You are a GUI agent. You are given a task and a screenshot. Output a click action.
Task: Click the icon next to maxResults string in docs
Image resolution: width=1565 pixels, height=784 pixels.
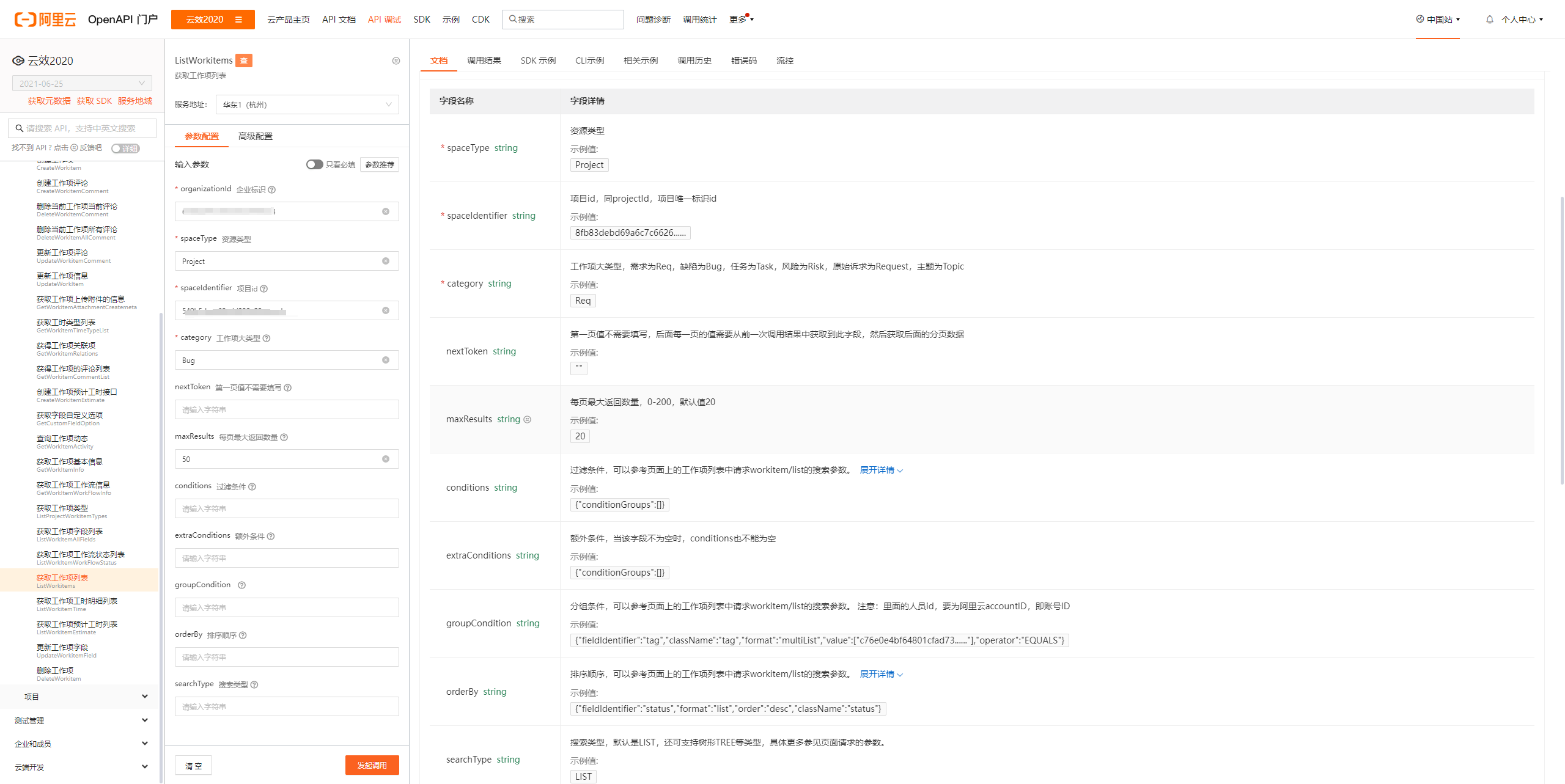528,419
